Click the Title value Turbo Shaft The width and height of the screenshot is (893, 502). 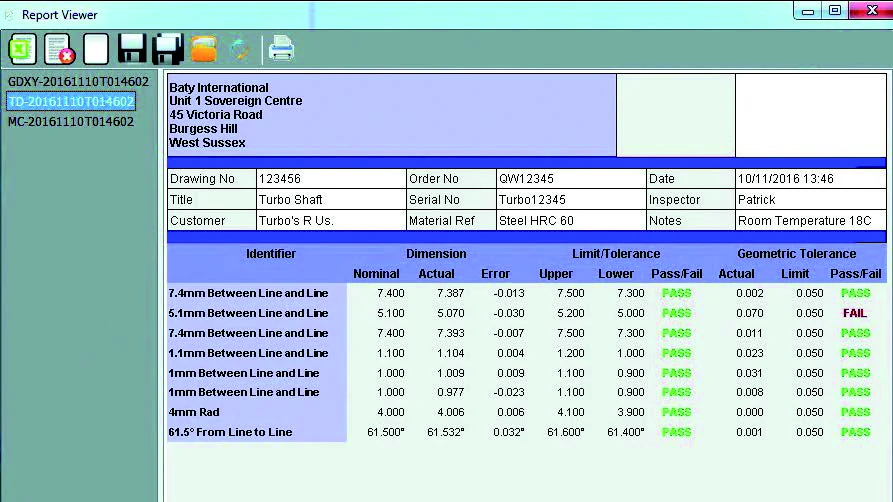click(331, 200)
